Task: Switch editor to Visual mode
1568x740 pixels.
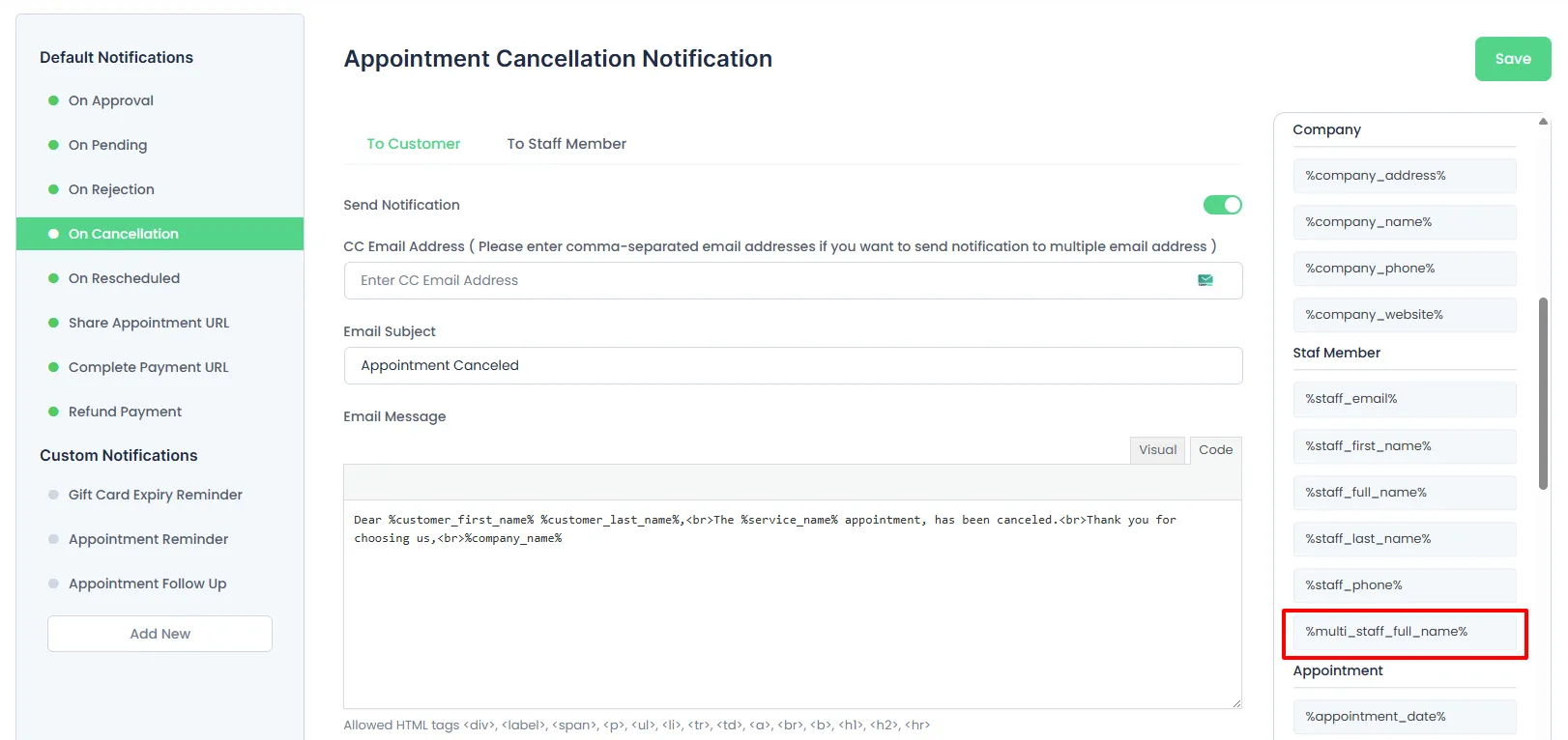Action: coord(1157,450)
